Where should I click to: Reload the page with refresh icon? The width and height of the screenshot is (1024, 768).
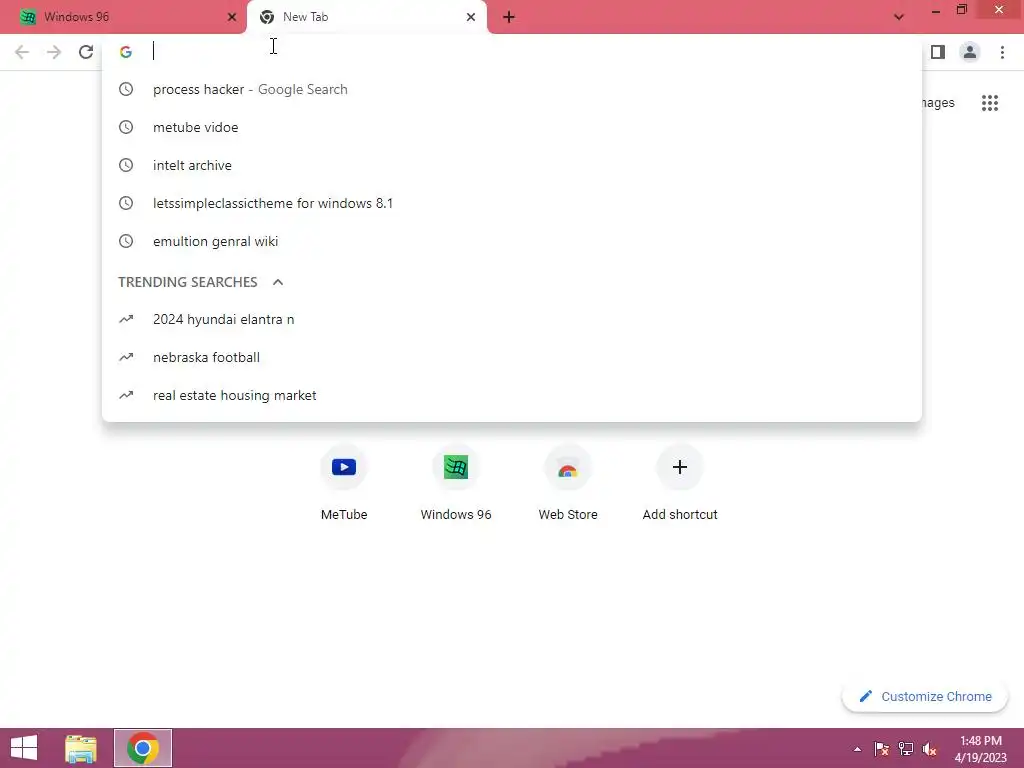click(x=86, y=52)
